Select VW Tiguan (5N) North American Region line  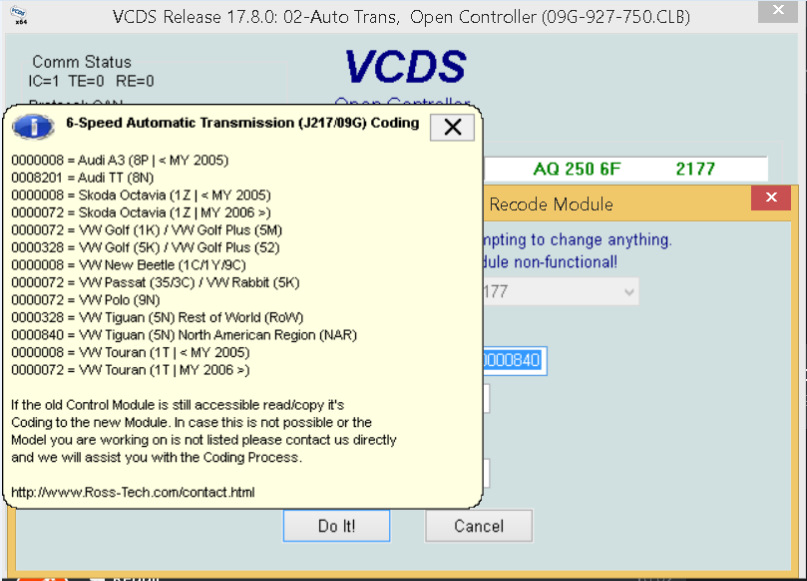pos(184,336)
